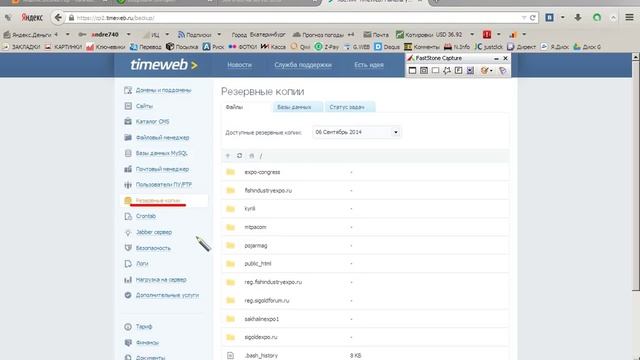640x360 pixels.
Task: Open Crontab in the sidebar
Action: click(x=146, y=216)
